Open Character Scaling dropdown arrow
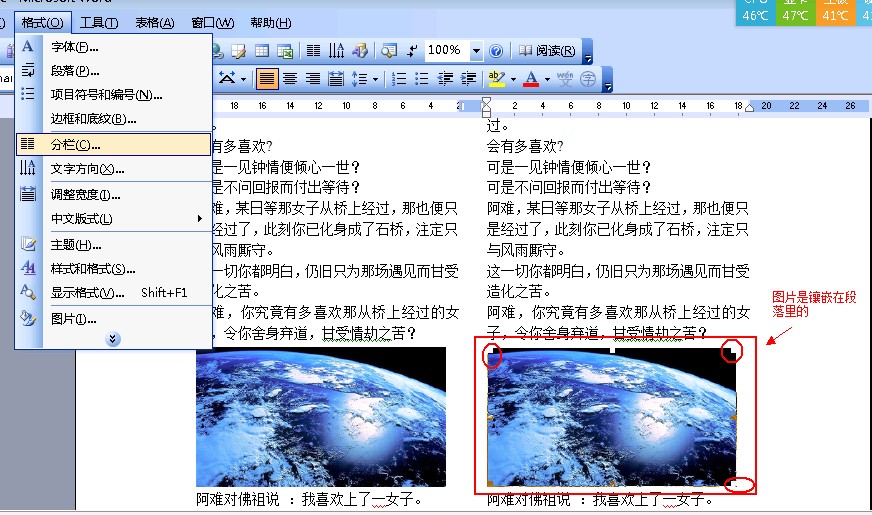Image resolution: width=872 pixels, height=515 pixels. coord(244,79)
